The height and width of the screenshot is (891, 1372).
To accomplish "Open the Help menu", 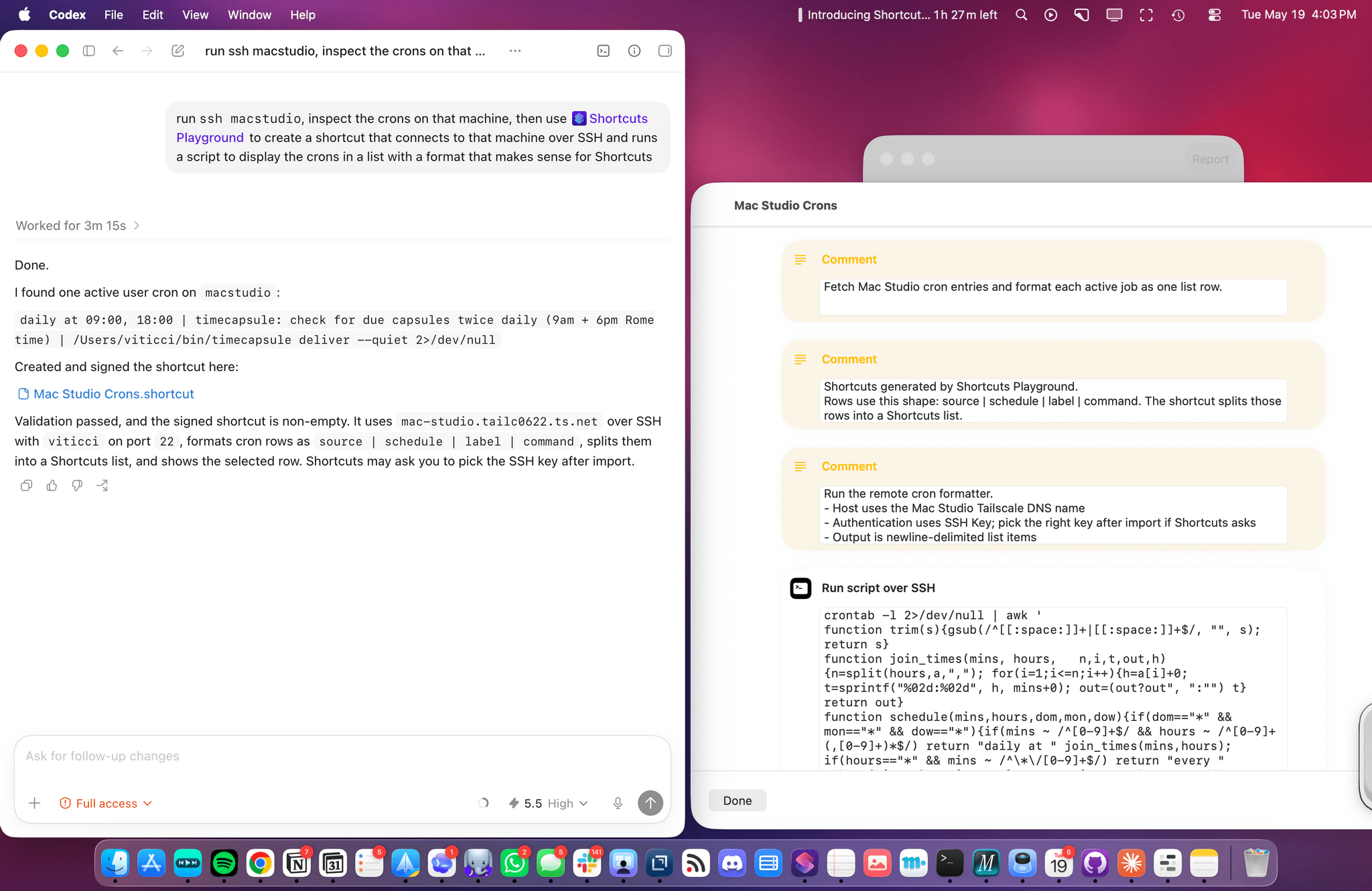I will coord(303,15).
